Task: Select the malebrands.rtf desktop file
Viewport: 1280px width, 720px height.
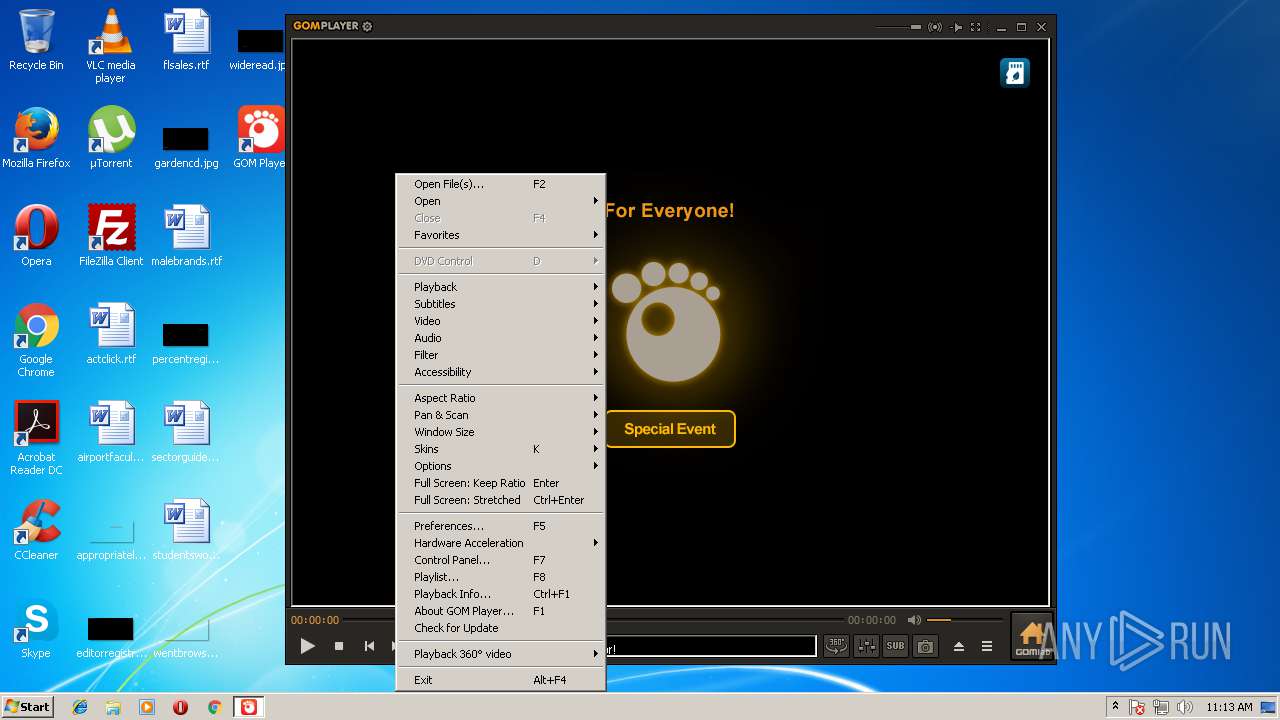Action: click(x=186, y=236)
